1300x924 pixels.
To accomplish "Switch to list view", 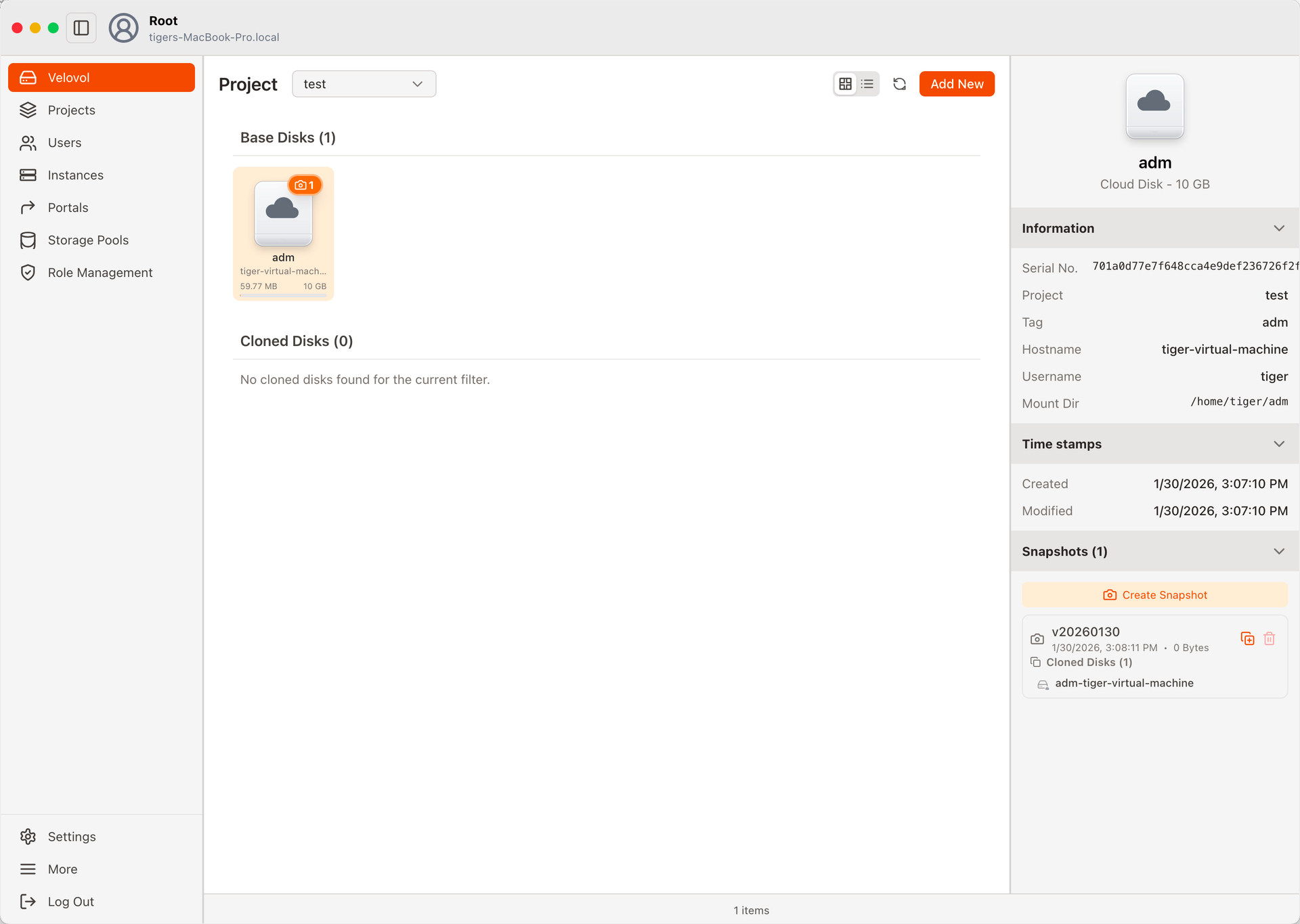I will click(x=867, y=84).
